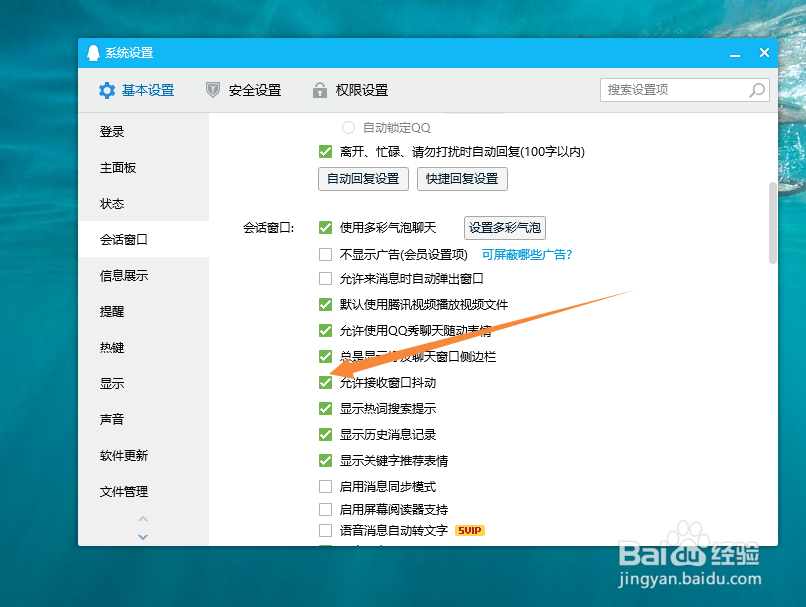Click the sidebar up chevron arrow
The width and height of the screenshot is (806, 607).
(143, 519)
